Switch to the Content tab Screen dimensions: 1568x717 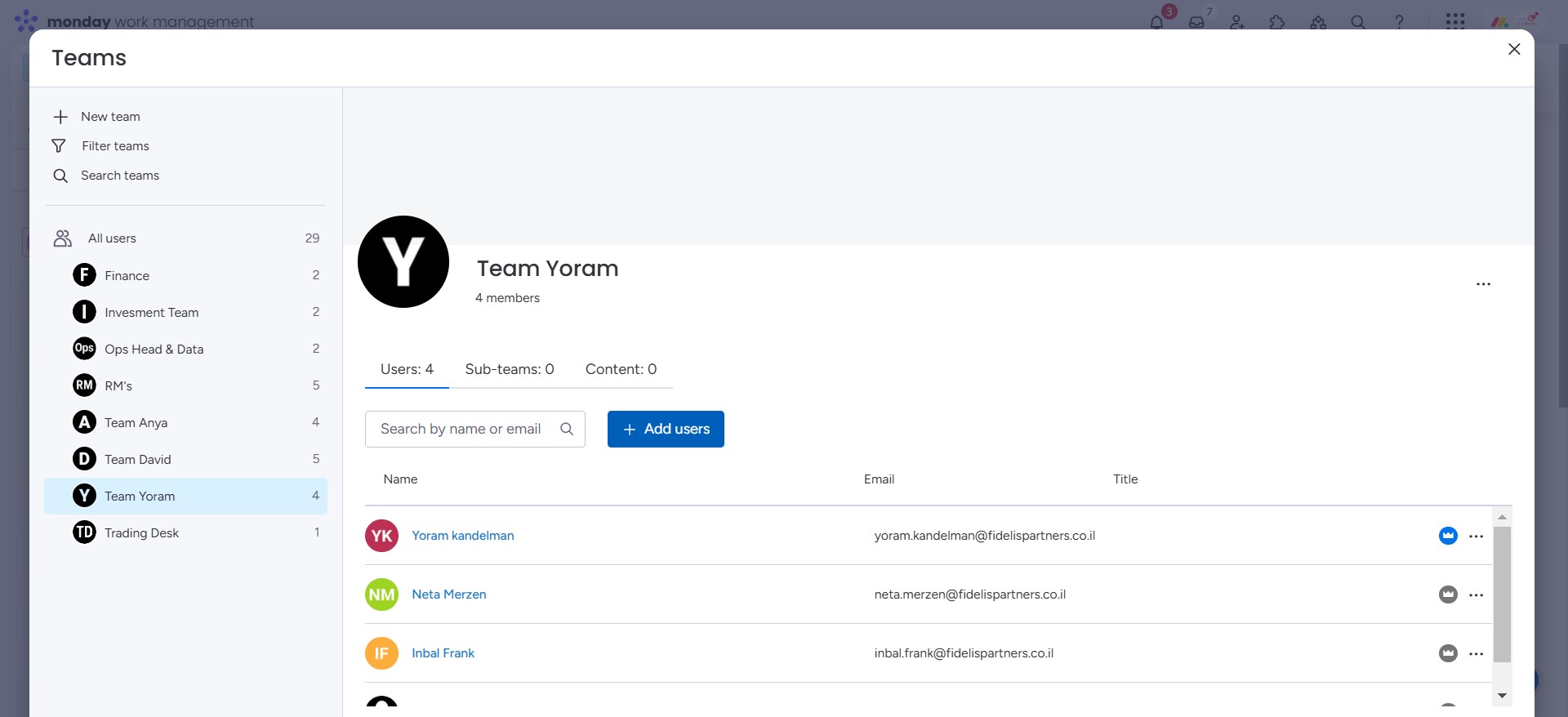tap(621, 369)
